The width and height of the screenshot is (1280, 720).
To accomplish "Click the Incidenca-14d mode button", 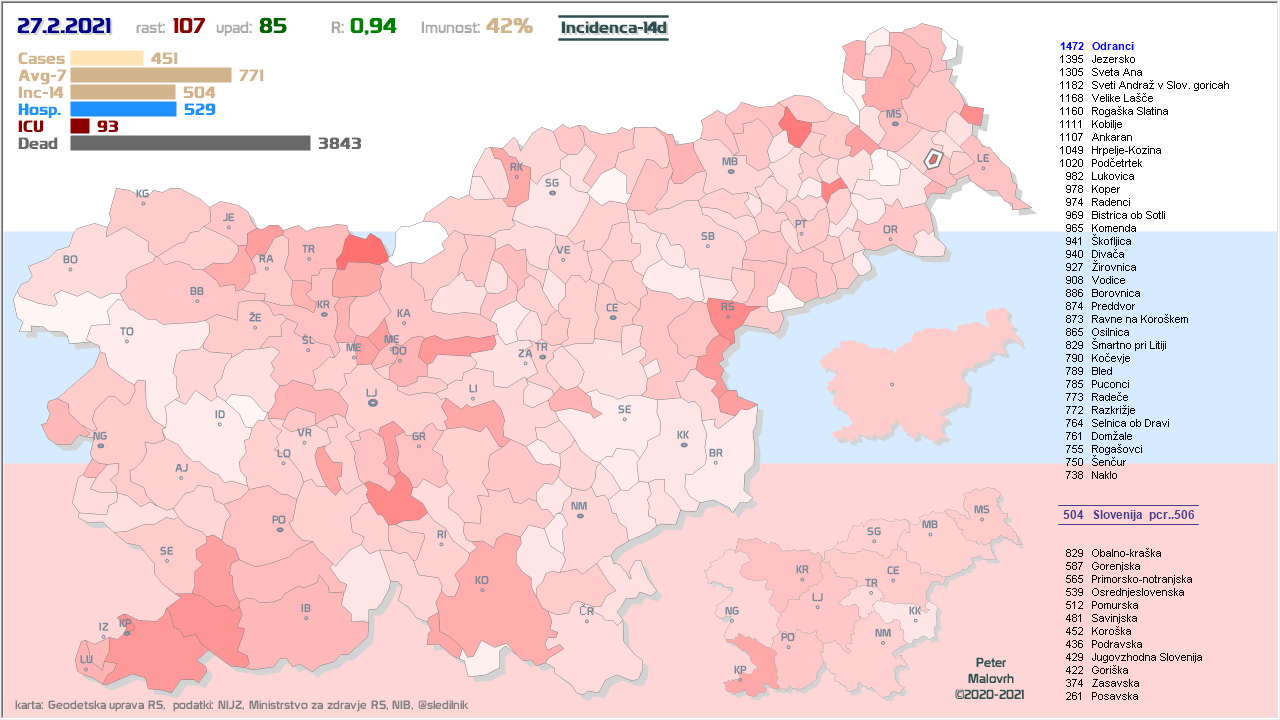I will [613, 27].
